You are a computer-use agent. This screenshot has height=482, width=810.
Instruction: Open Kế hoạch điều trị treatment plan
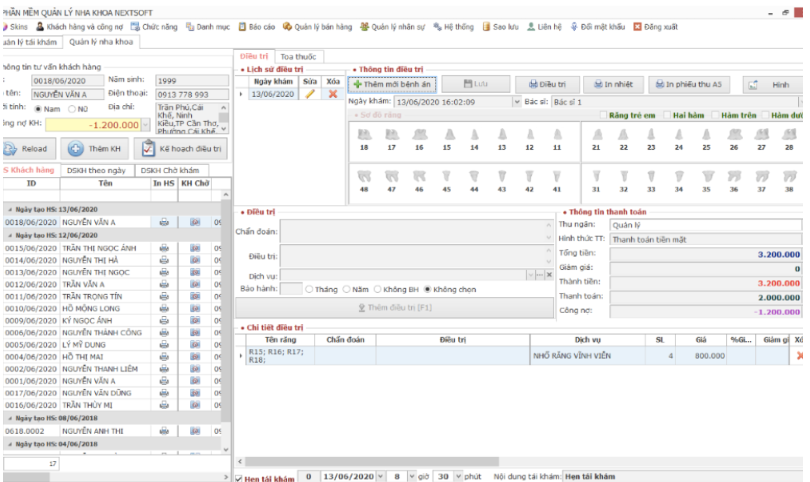pos(179,149)
